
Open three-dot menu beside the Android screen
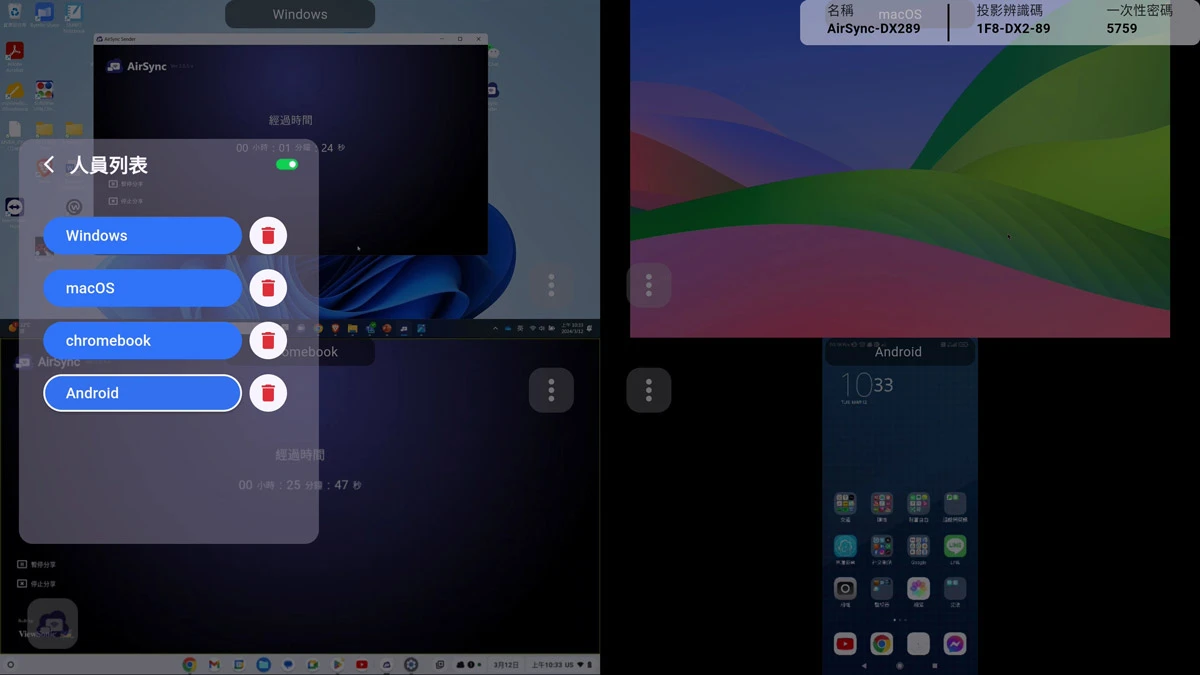(649, 390)
